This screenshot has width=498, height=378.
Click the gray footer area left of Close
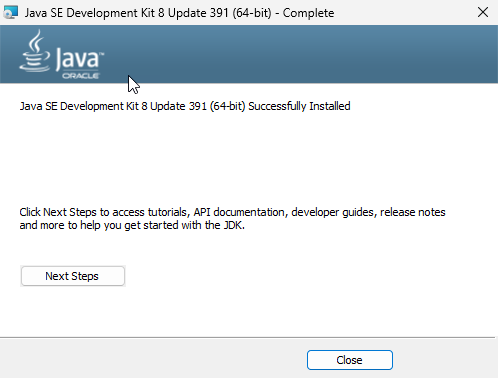(150, 358)
